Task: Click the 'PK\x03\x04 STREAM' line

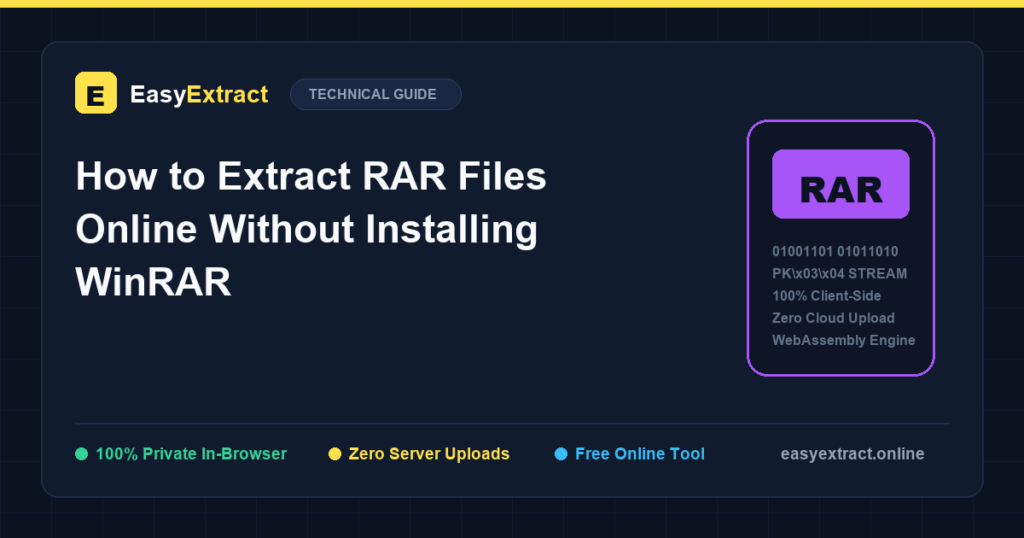Action: pos(839,274)
